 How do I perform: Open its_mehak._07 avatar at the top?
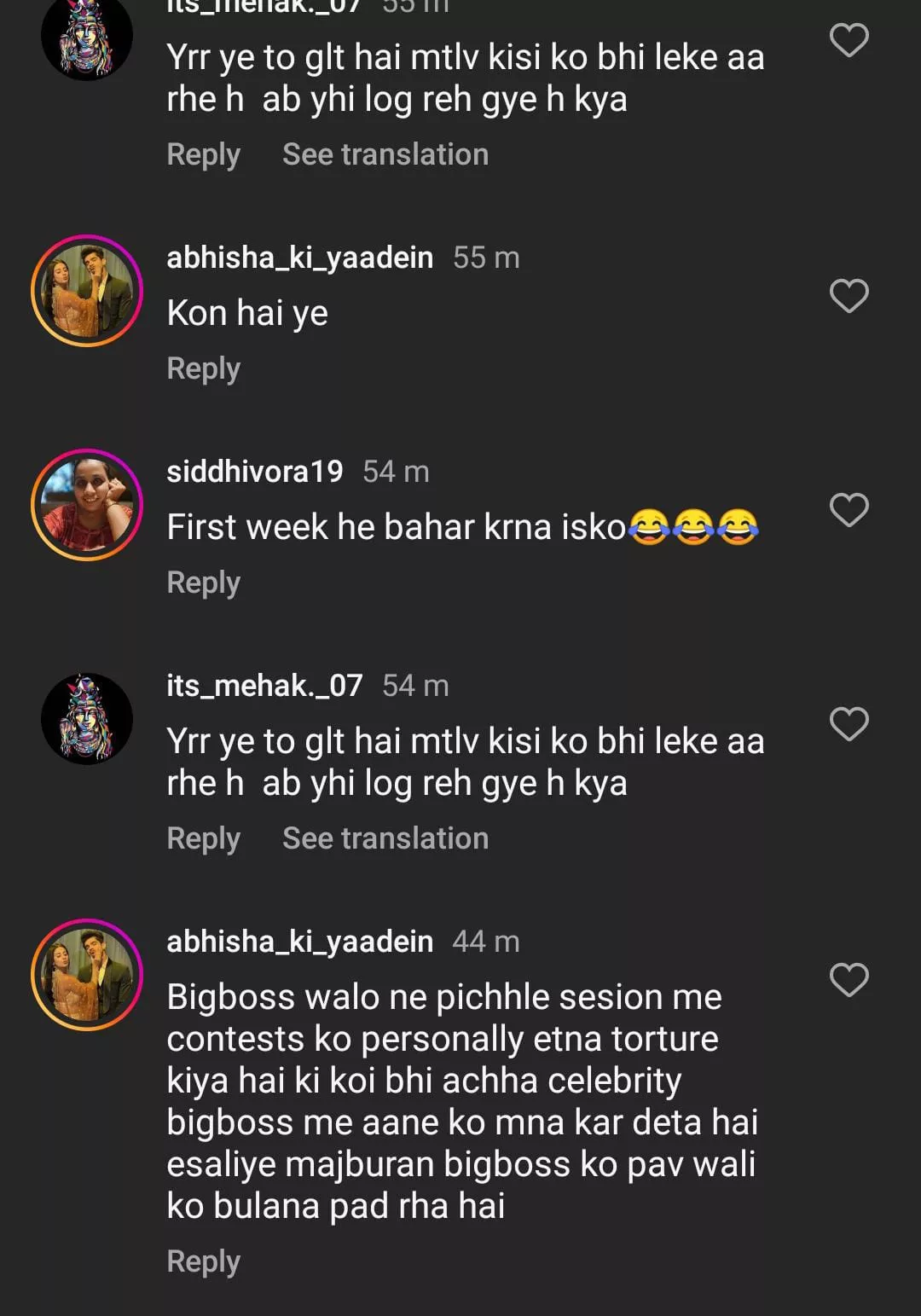point(87,37)
